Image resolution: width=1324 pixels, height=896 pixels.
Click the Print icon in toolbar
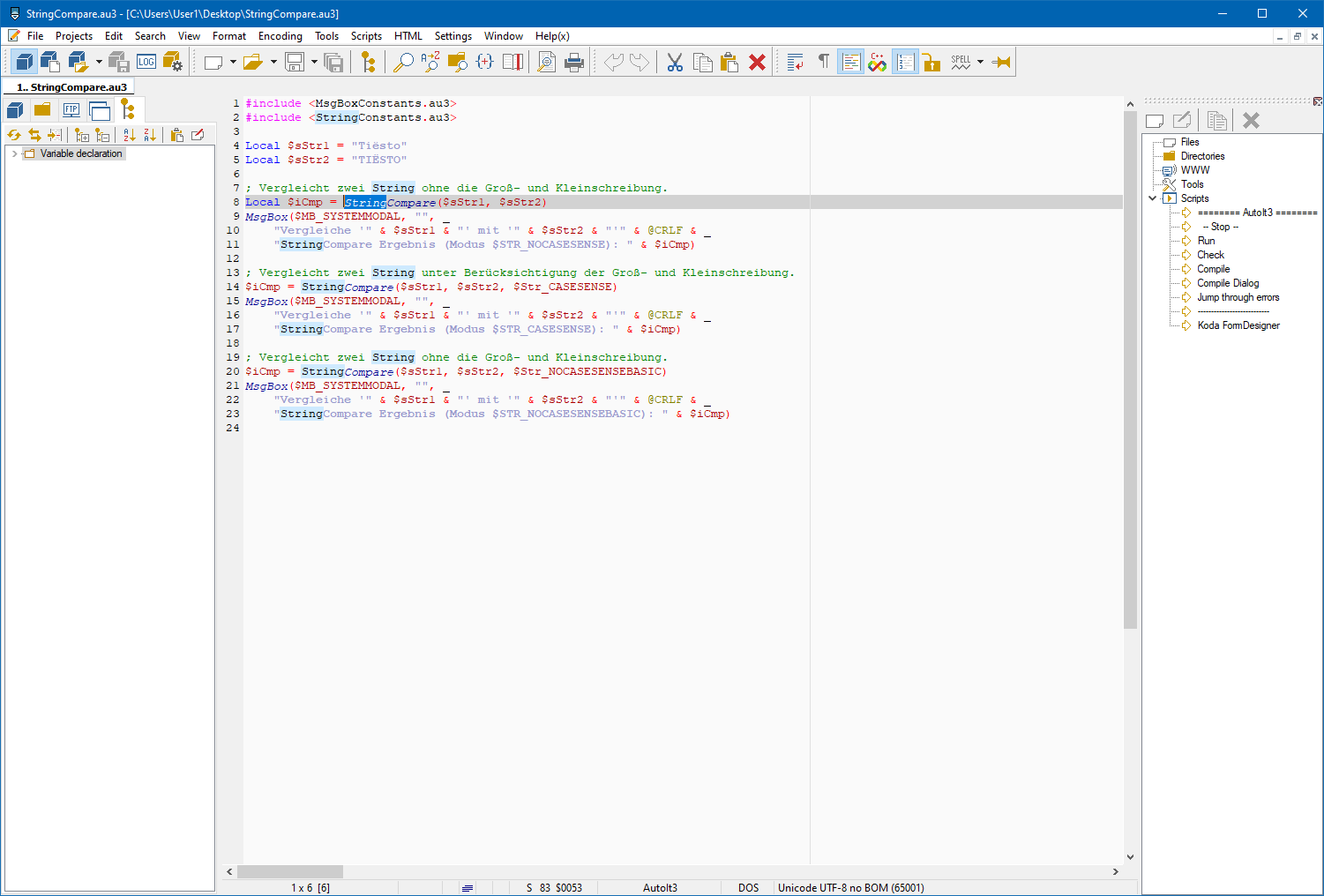[574, 62]
